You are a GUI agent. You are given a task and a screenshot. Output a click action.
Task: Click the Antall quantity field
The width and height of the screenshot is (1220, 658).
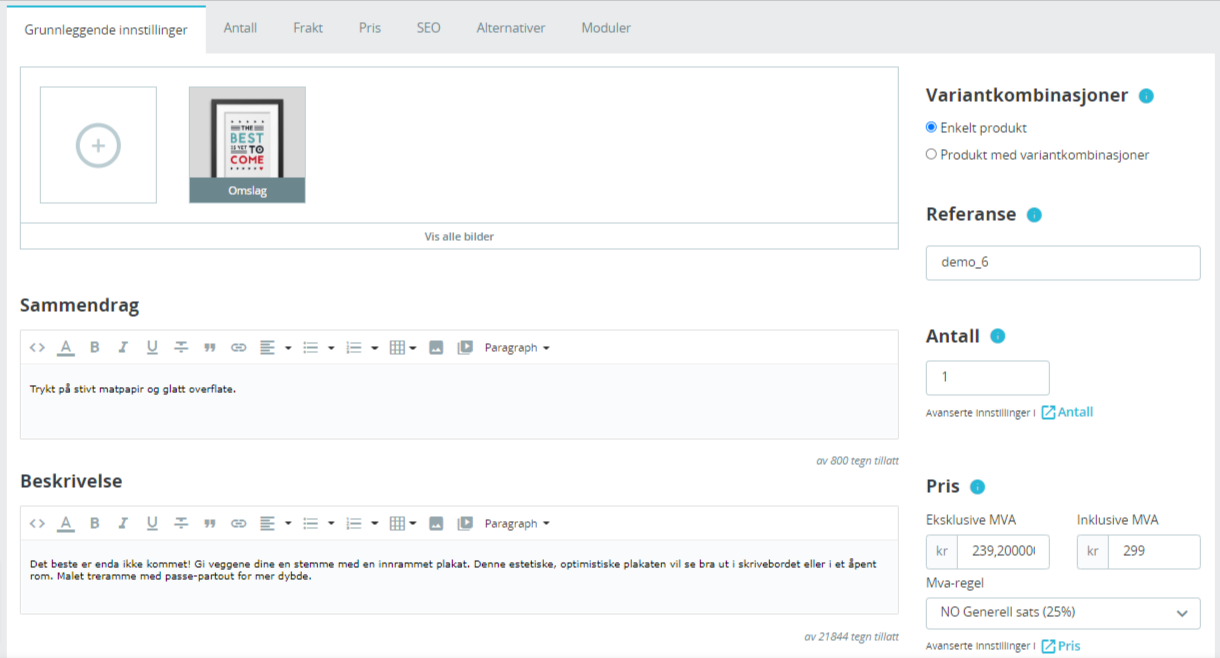coord(988,378)
